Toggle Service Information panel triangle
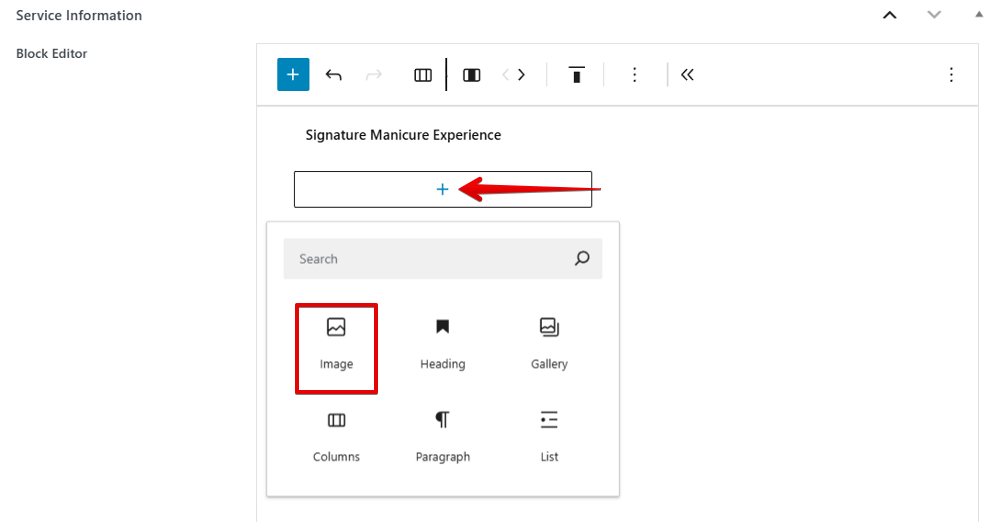Screen dimensions: 1000x522 [978, 15]
